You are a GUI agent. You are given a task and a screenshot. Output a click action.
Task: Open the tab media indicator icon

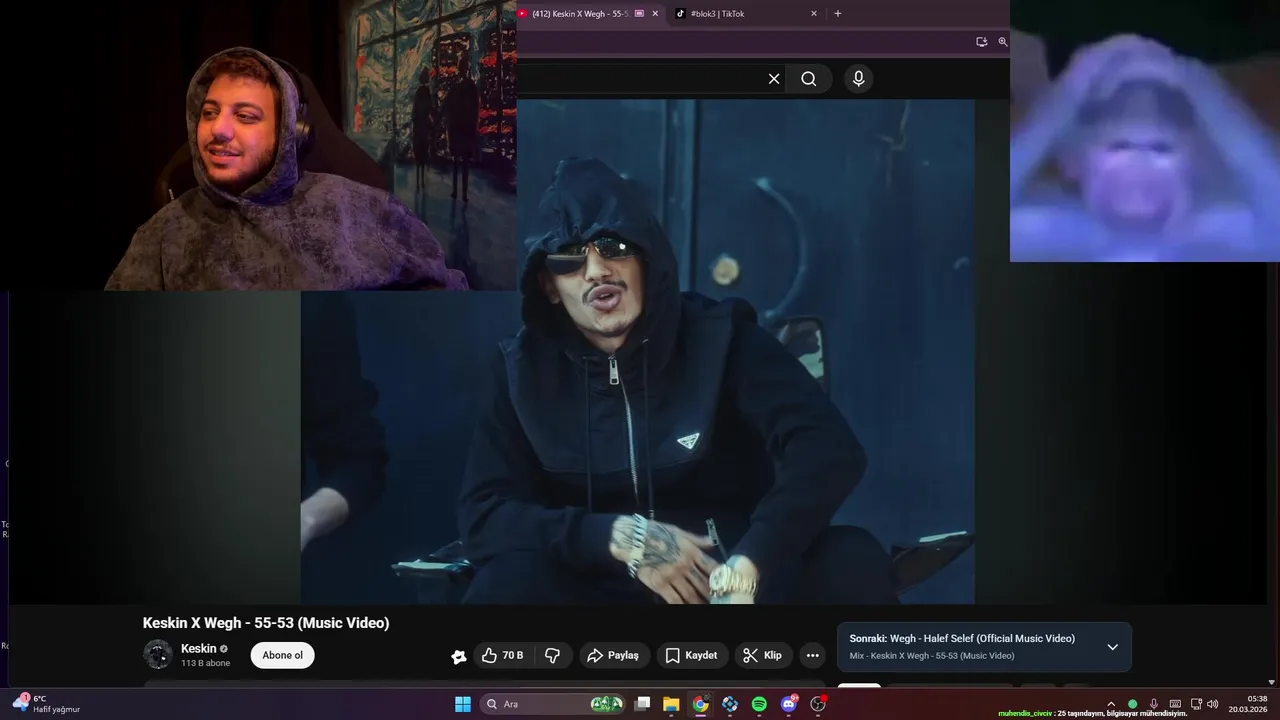pyautogui.click(x=639, y=14)
